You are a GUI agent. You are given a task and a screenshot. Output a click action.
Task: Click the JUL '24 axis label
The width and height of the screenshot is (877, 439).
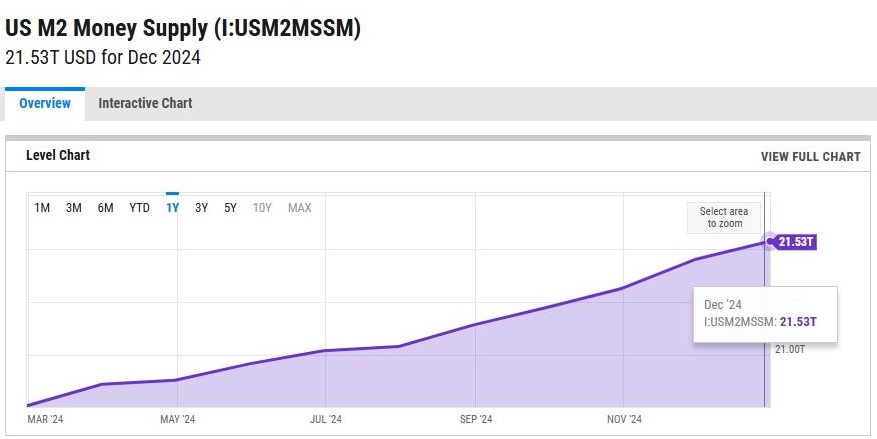(326, 419)
